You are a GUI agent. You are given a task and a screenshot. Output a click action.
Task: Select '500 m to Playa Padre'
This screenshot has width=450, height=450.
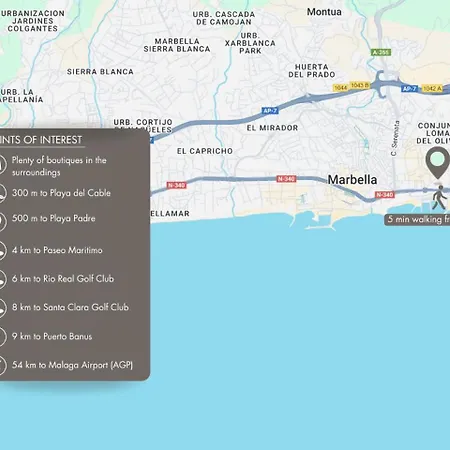click(x=54, y=218)
